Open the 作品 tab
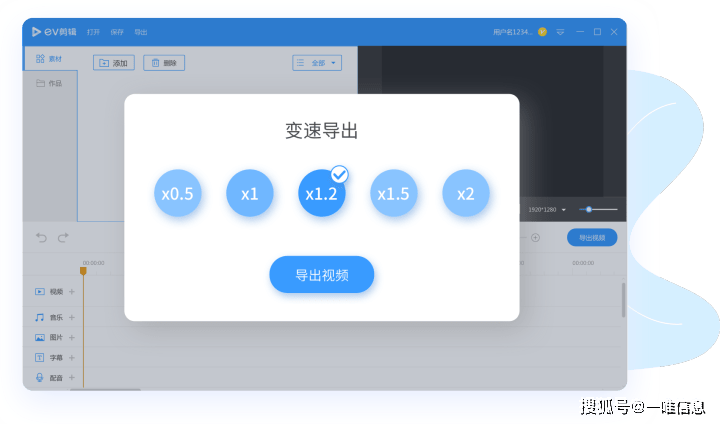Viewport: 720px width, 424px height. coord(49,83)
